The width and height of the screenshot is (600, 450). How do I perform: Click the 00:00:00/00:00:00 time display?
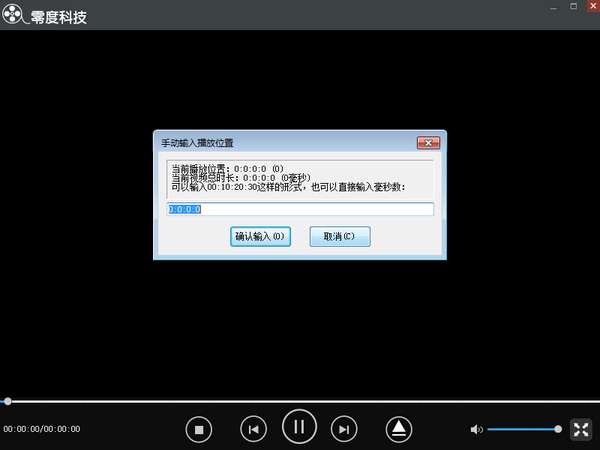42,429
